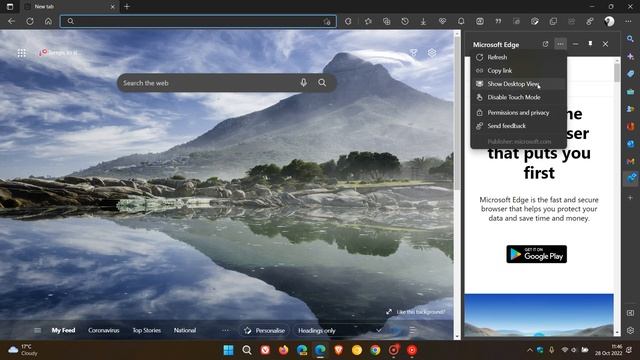
Task: Click Get it on Google Play badge
Action: tap(536, 254)
